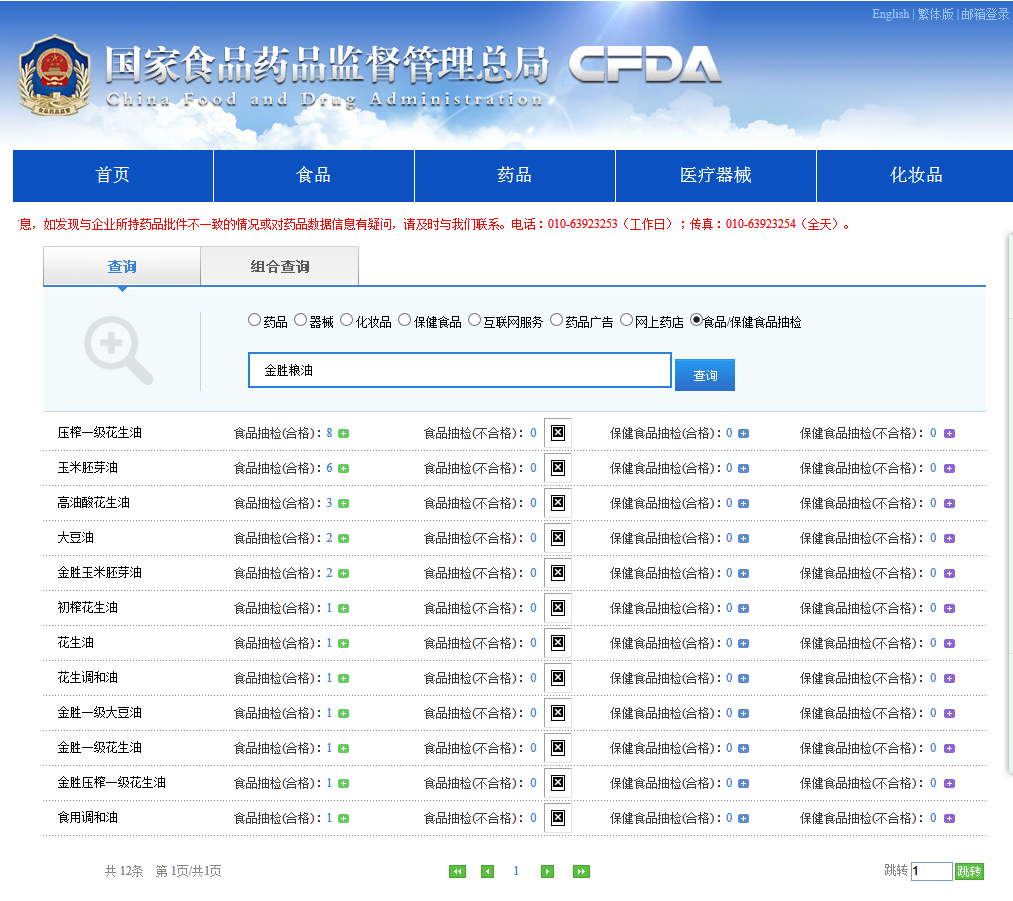The height and width of the screenshot is (901, 1013).
Task: Click the magnifier search icon
Action: [118, 350]
